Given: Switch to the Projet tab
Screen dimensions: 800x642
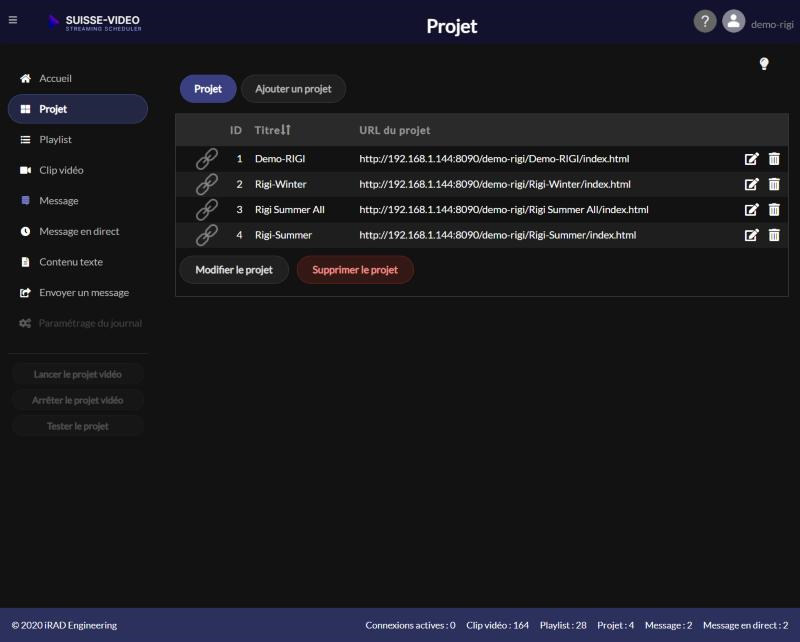Looking at the screenshot, I should click(x=208, y=89).
